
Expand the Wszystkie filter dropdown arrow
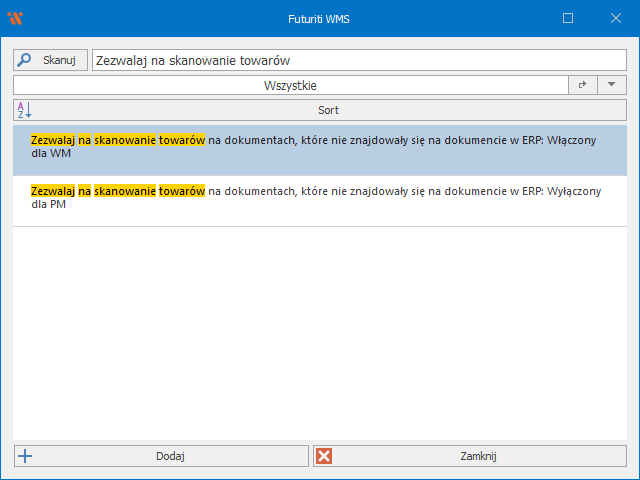(x=611, y=86)
